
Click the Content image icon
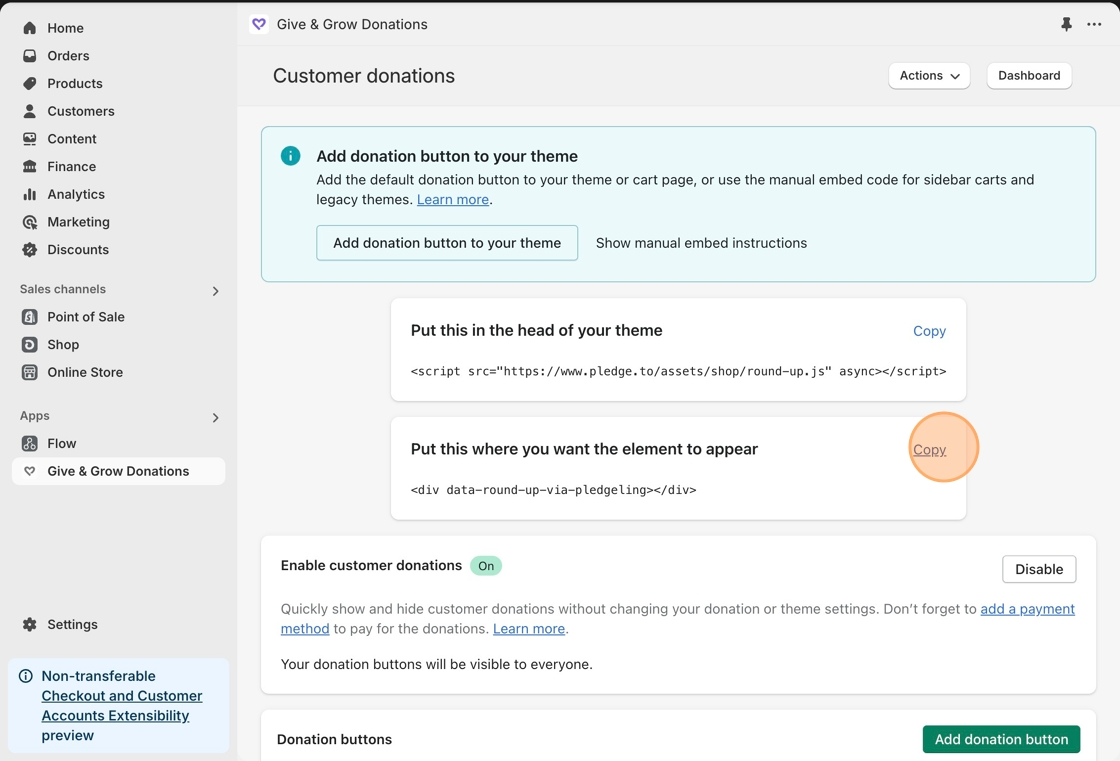tap(29, 139)
